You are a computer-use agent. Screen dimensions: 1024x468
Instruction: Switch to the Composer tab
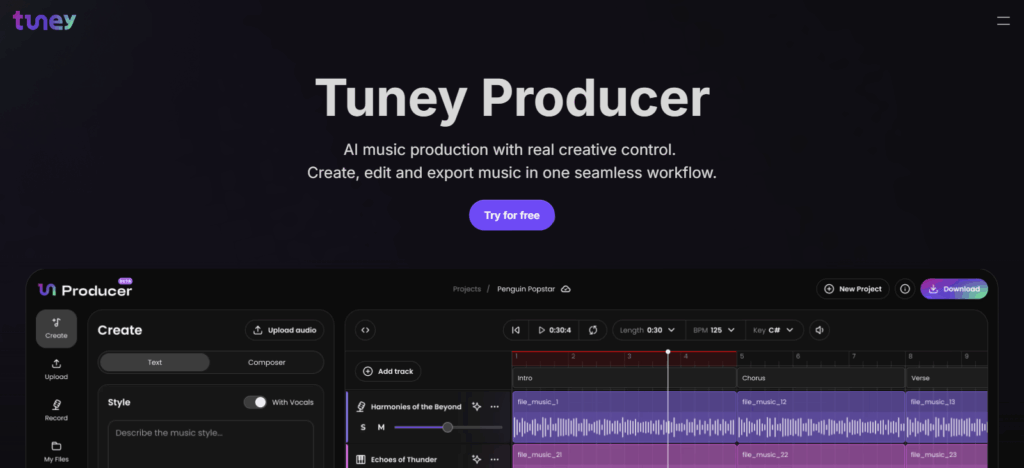pyautogui.click(x=266, y=362)
